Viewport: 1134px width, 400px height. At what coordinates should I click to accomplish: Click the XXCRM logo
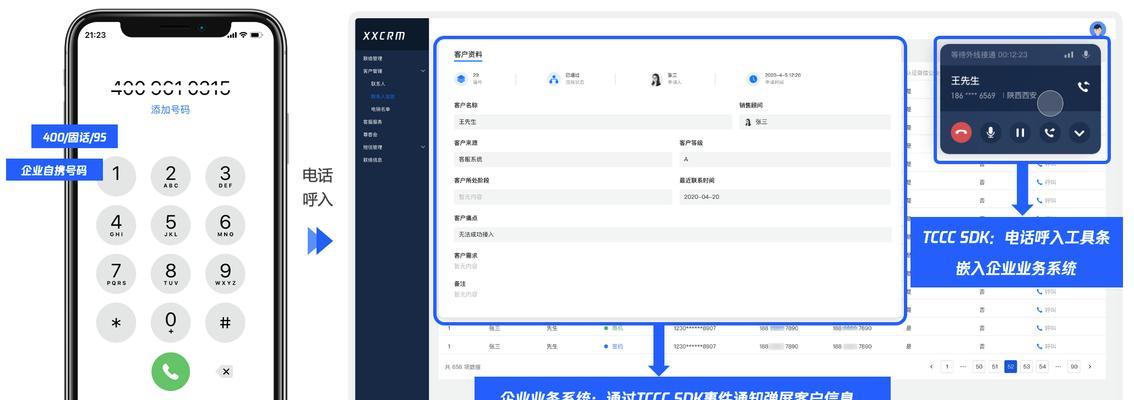click(384, 36)
